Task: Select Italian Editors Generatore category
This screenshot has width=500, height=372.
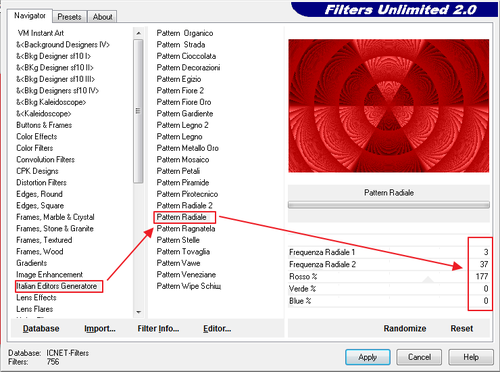Action: click(57, 286)
